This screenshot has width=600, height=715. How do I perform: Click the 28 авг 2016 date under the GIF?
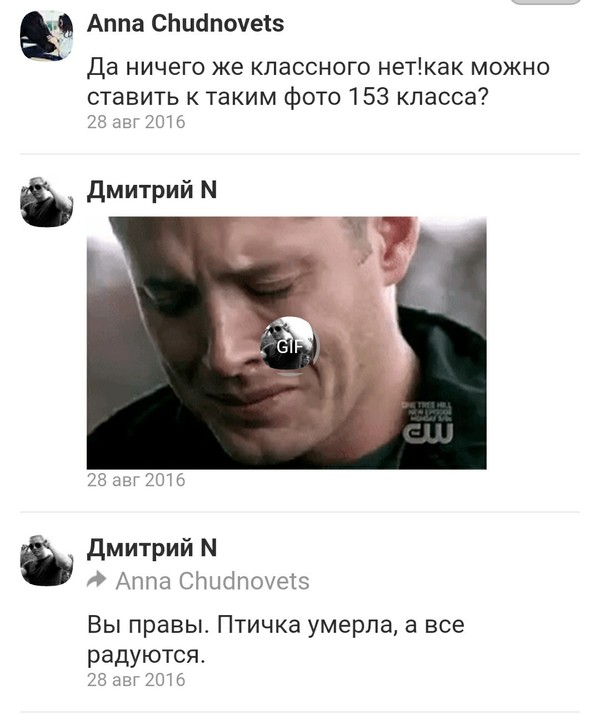(136, 480)
